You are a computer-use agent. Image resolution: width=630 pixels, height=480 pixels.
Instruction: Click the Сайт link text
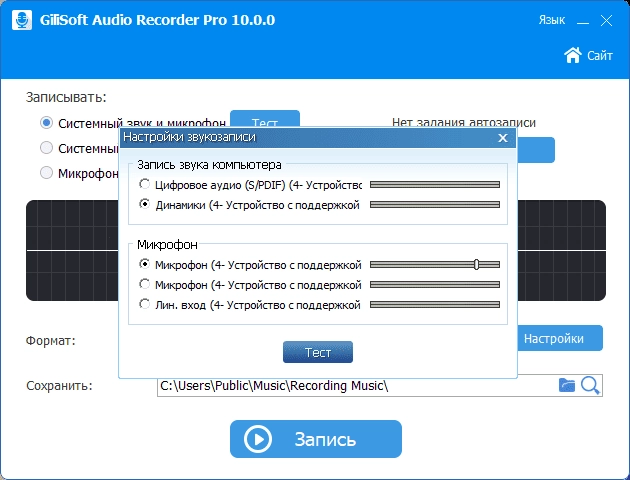pos(600,55)
